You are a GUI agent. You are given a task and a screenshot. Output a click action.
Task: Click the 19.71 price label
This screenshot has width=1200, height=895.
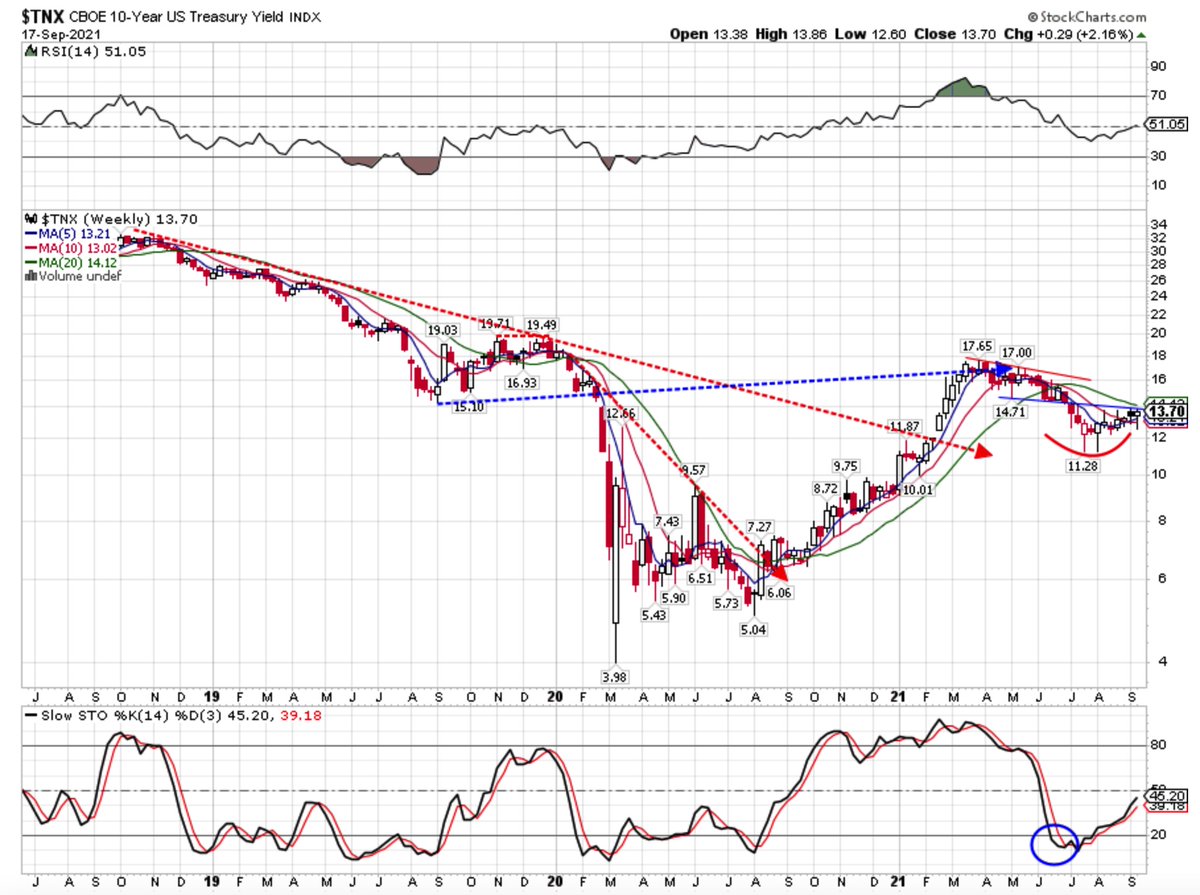pos(496,324)
